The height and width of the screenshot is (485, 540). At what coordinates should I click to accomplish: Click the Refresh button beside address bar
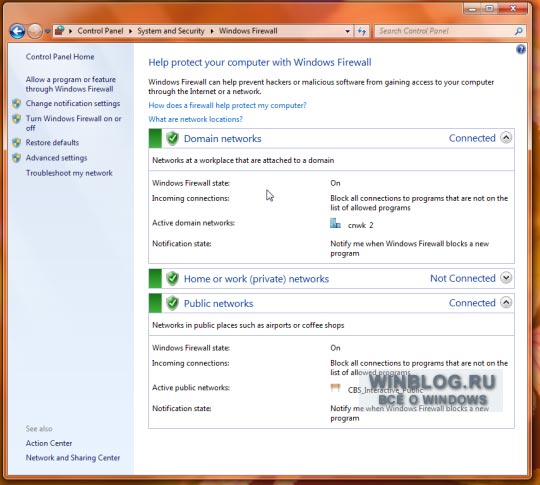(362, 31)
